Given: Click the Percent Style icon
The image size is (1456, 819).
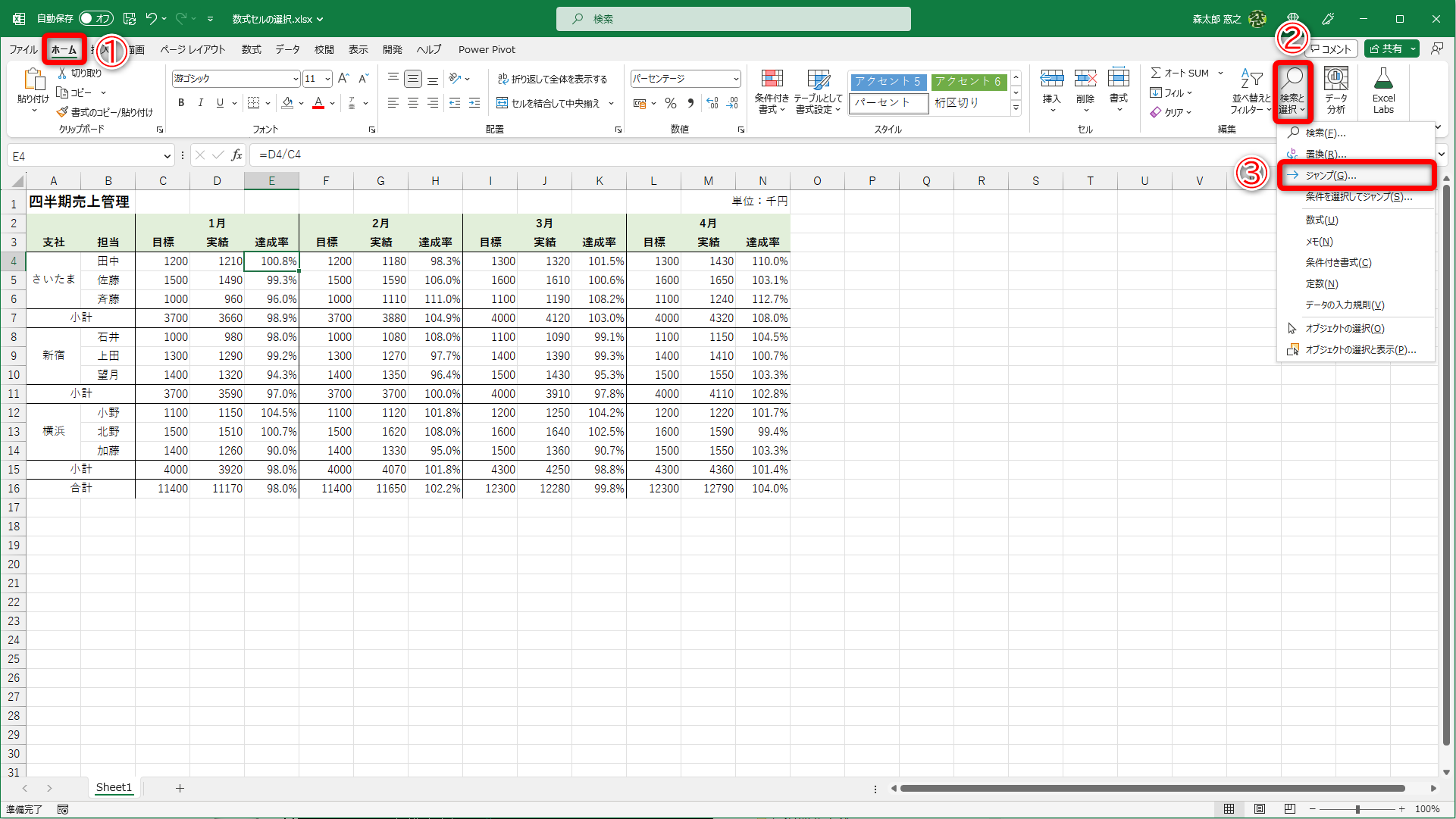Looking at the screenshot, I should pos(671,103).
